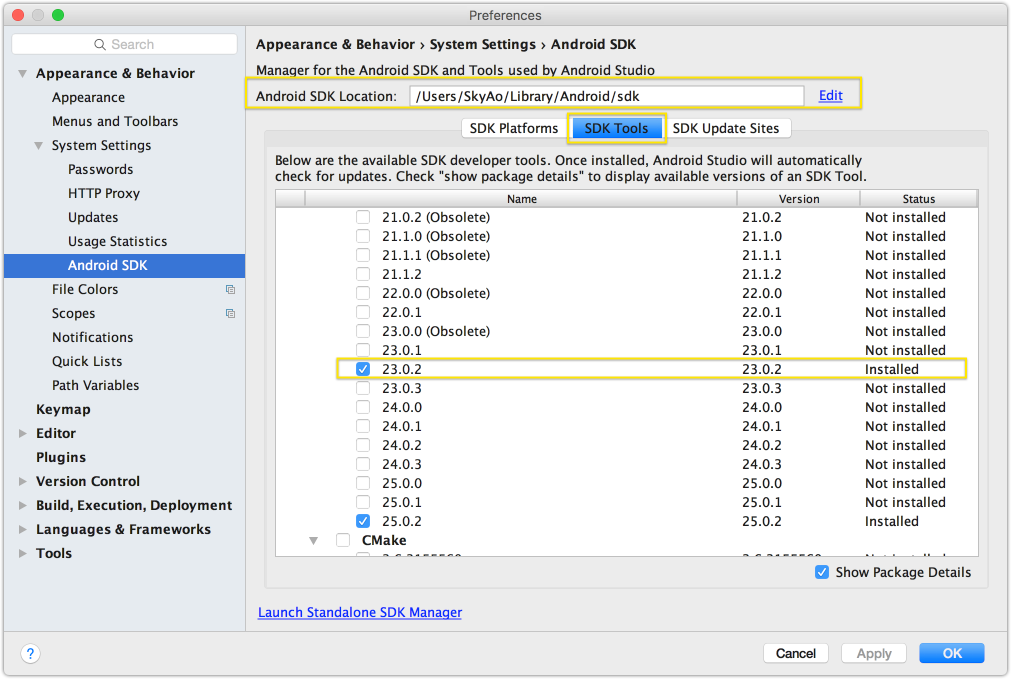1011x679 pixels.
Task: Click the File Colors project-level icon
Action: (x=230, y=290)
